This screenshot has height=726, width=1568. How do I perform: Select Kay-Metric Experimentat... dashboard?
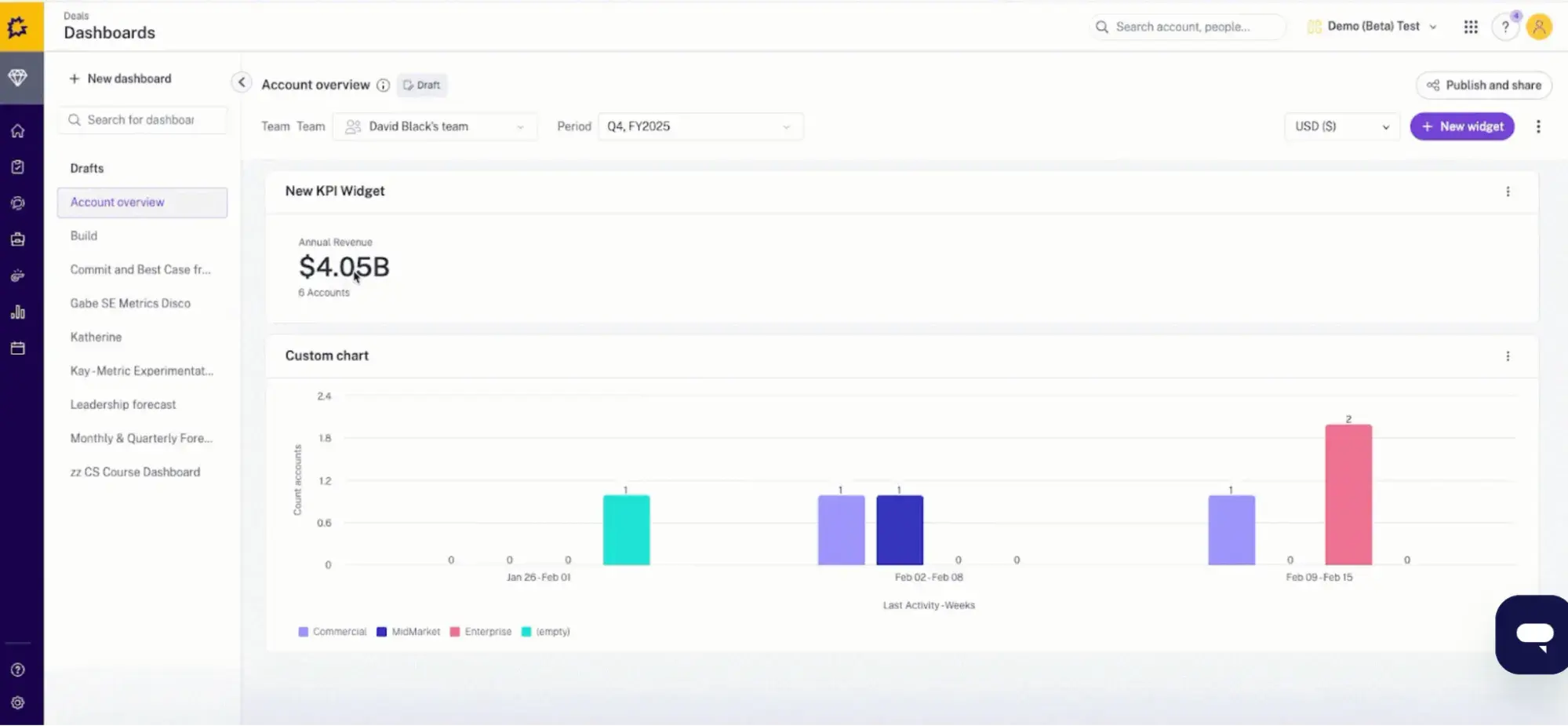pyautogui.click(x=142, y=370)
